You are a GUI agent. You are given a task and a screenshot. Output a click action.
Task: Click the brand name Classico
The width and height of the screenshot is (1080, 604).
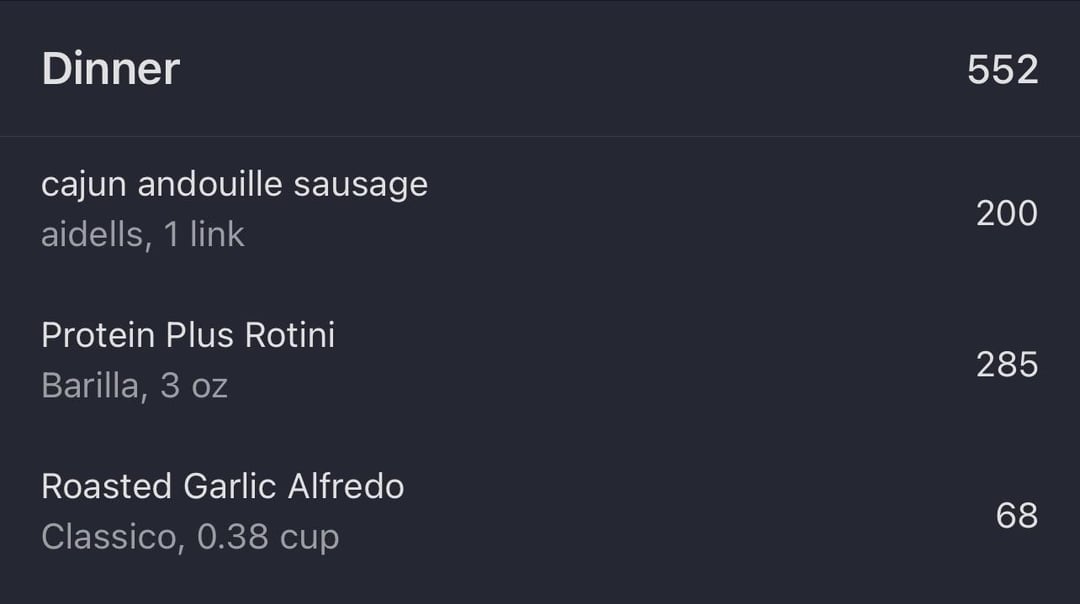(x=109, y=537)
